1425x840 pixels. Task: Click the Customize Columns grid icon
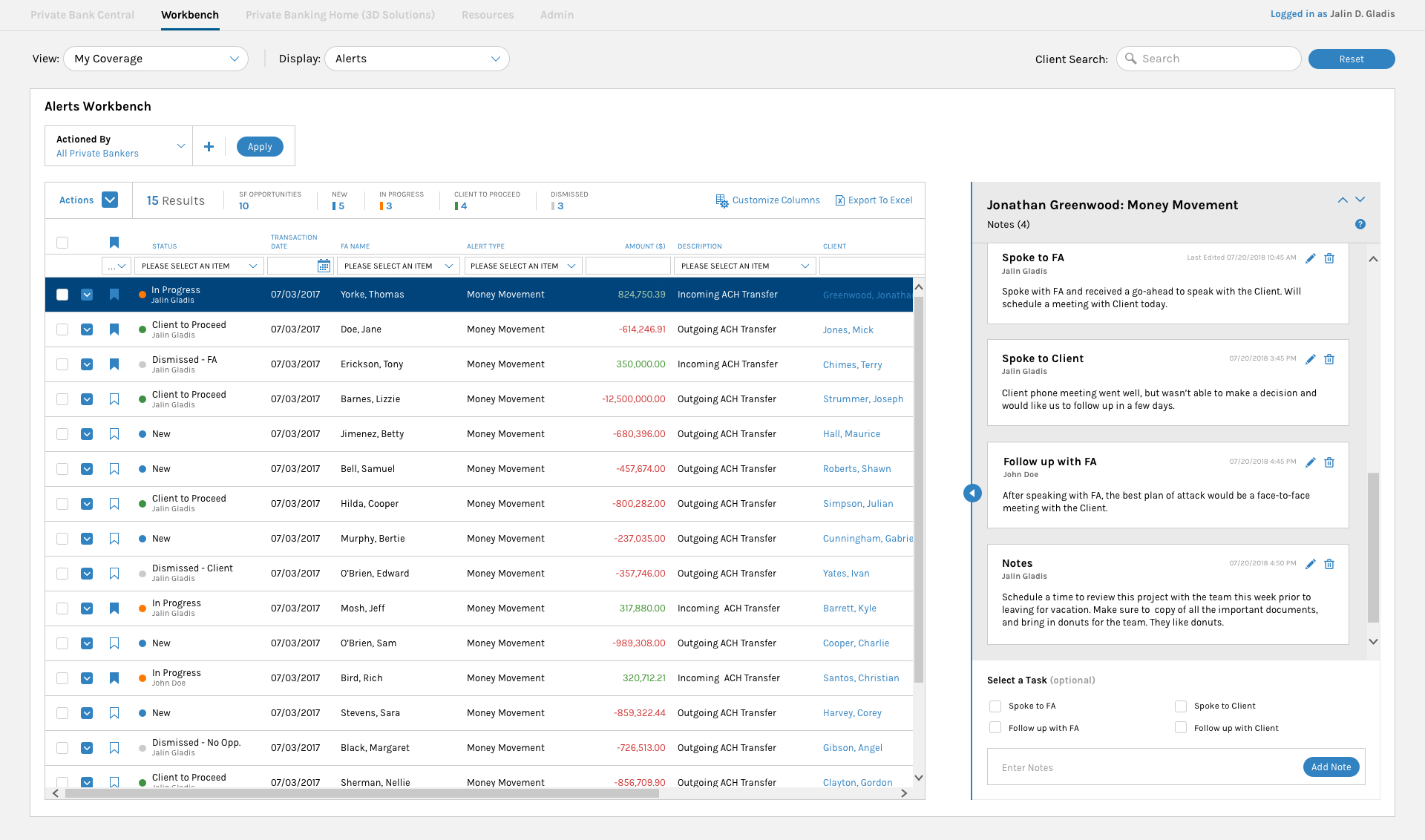(x=721, y=200)
